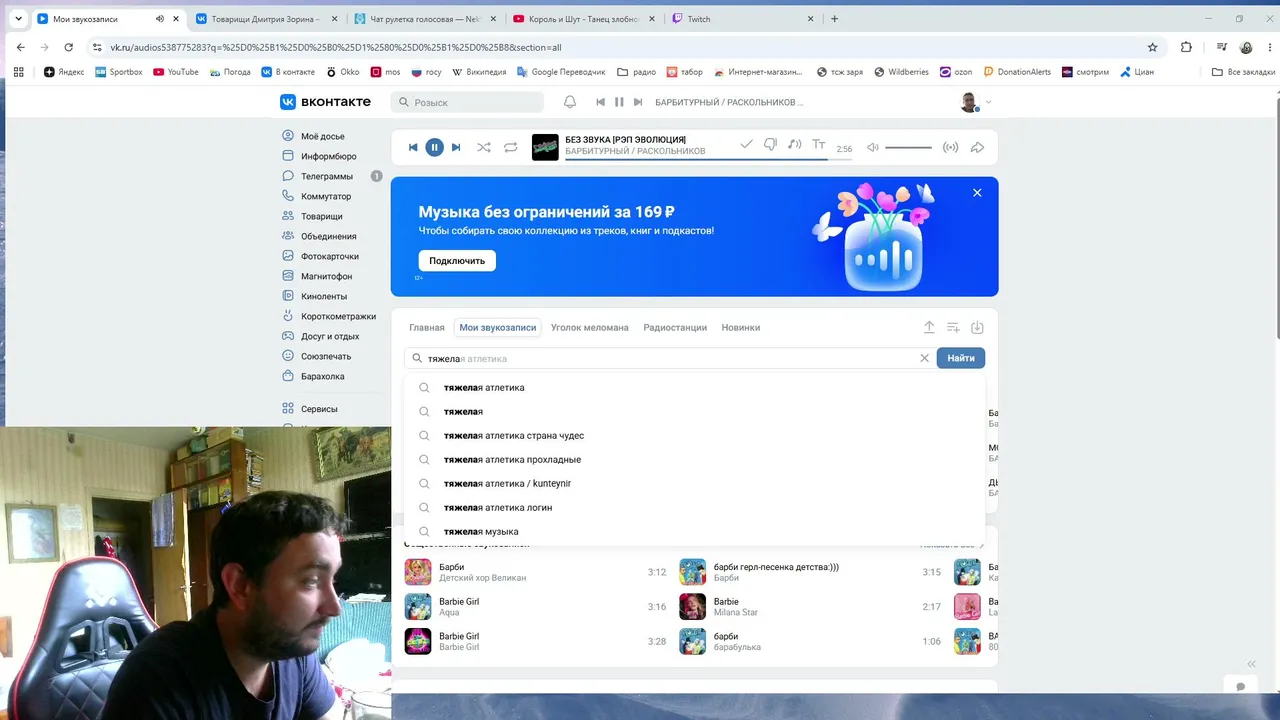
Task: Open the Wildberries bookmark
Action: [901, 72]
